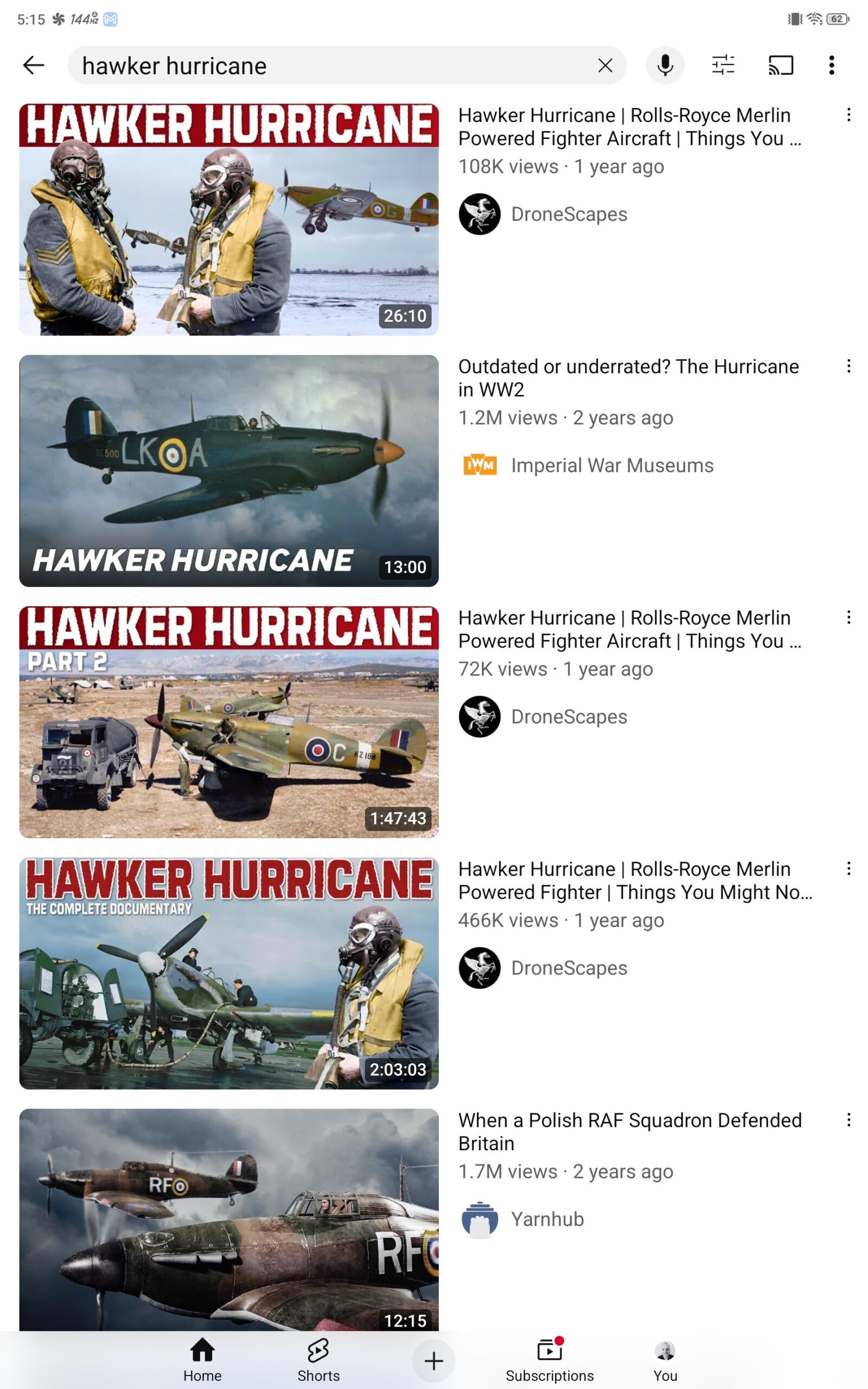Screen dimensions: 868x1389
Task: Tap the back arrow icon
Action: (x=33, y=66)
